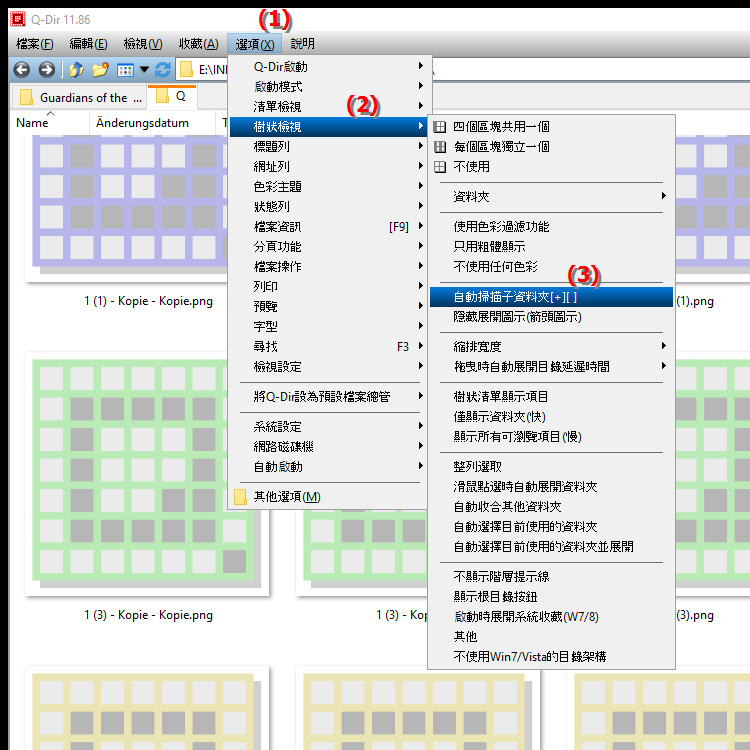This screenshot has width=750, height=750.
Task: Open the 自動啟動 submenu
Action: (x=328, y=467)
